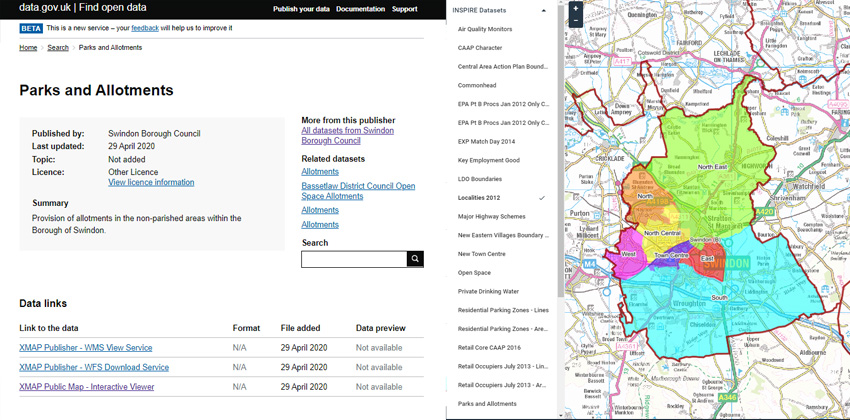Viewport: 850px width, 420px height.
Task: Collapse the INSPIRE Datasets list
Action: [544, 10]
